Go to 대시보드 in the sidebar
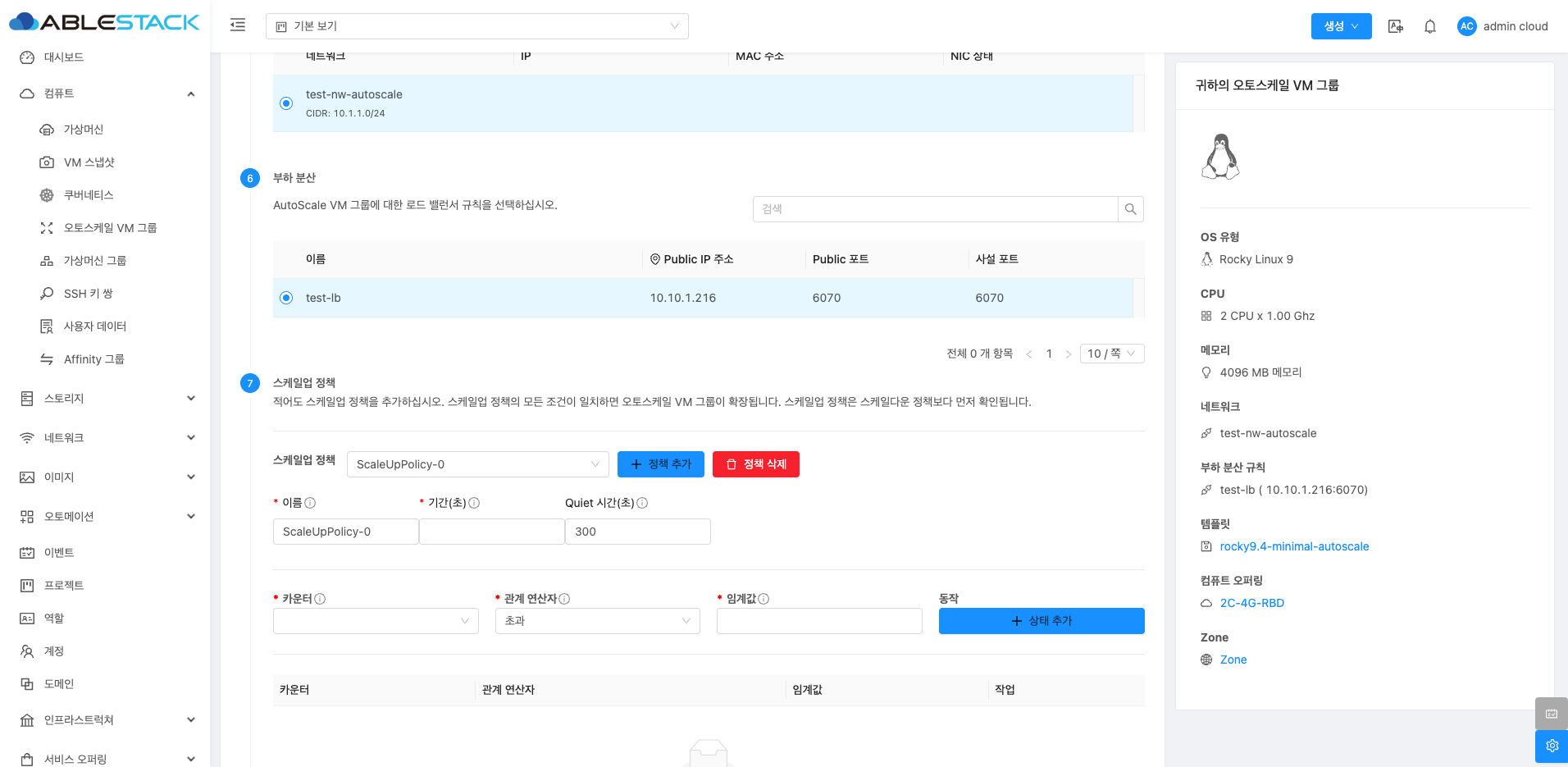 point(64,57)
